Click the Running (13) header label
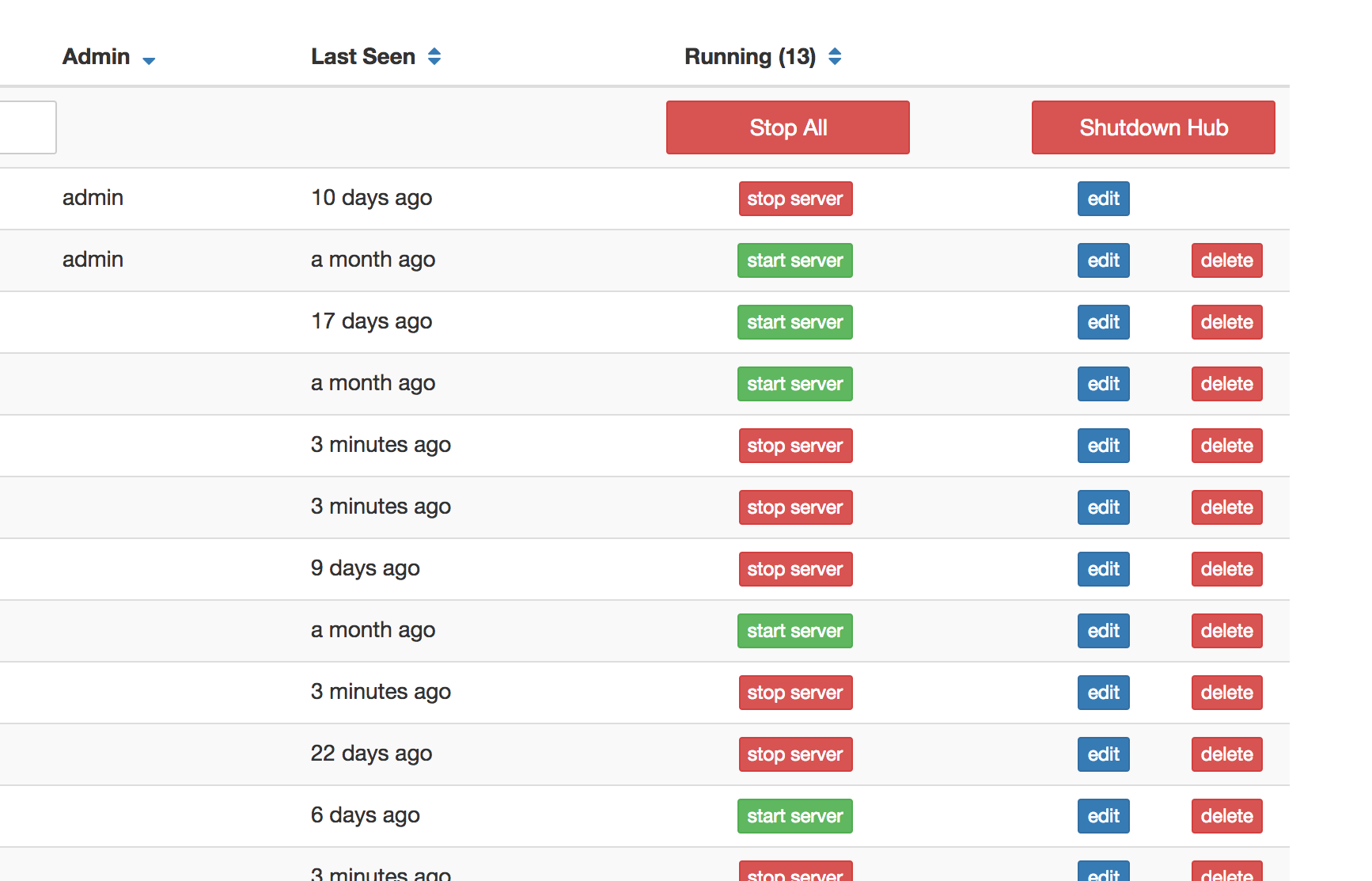 (749, 57)
